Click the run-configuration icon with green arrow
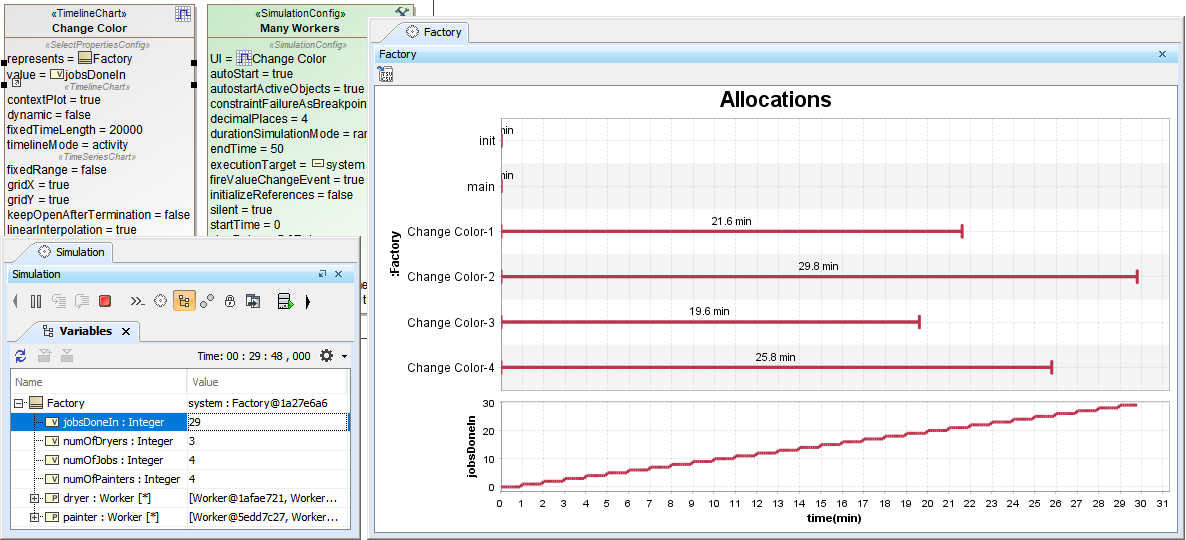1186x540 pixels. 284,301
